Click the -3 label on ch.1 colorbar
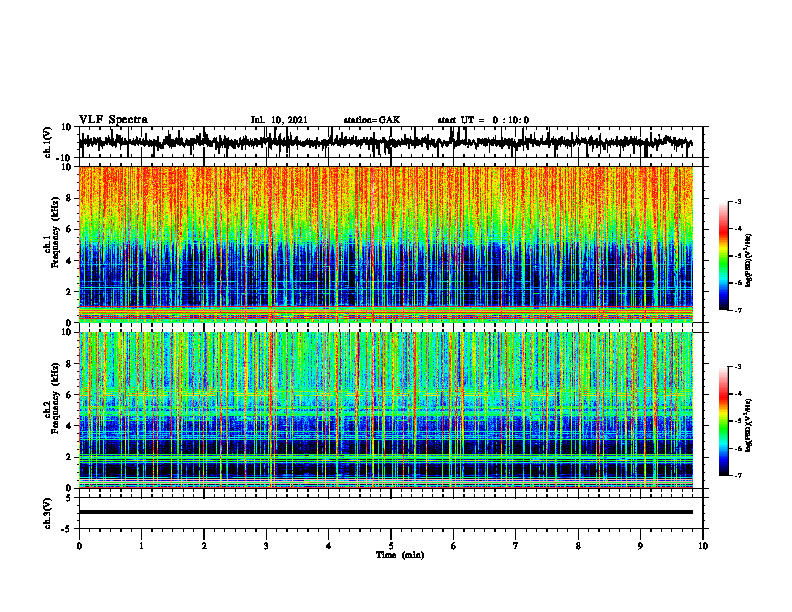 [738, 201]
